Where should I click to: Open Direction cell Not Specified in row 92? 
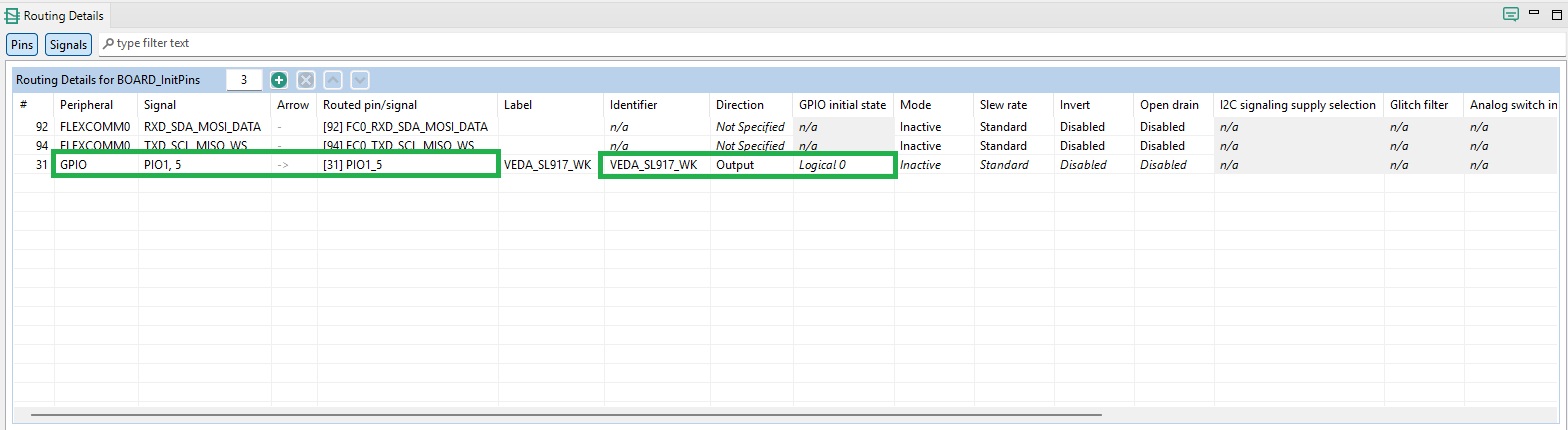[752, 127]
